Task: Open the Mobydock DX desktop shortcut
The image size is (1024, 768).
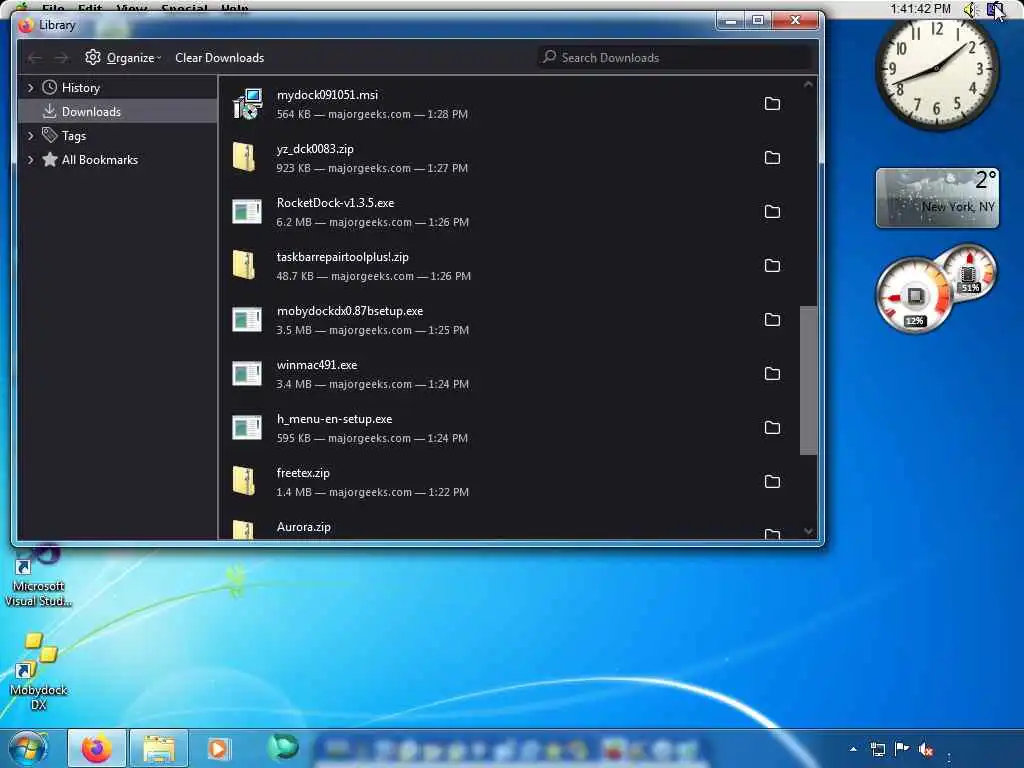Action: [x=39, y=671]
